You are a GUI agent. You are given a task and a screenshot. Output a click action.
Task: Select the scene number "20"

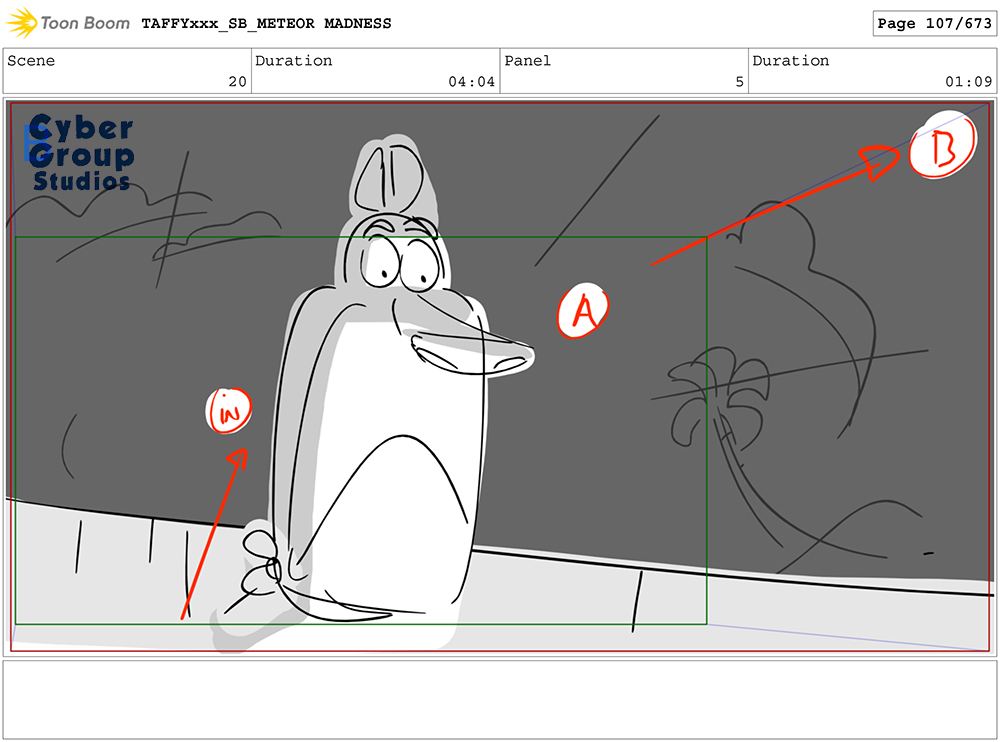[237, 82]
